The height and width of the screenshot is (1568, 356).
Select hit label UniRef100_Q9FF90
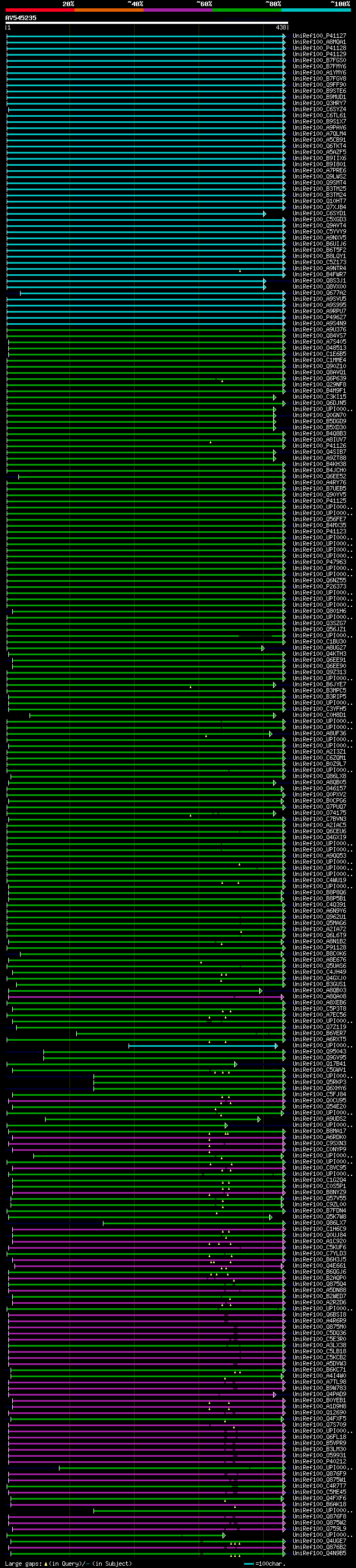point(319,85)
